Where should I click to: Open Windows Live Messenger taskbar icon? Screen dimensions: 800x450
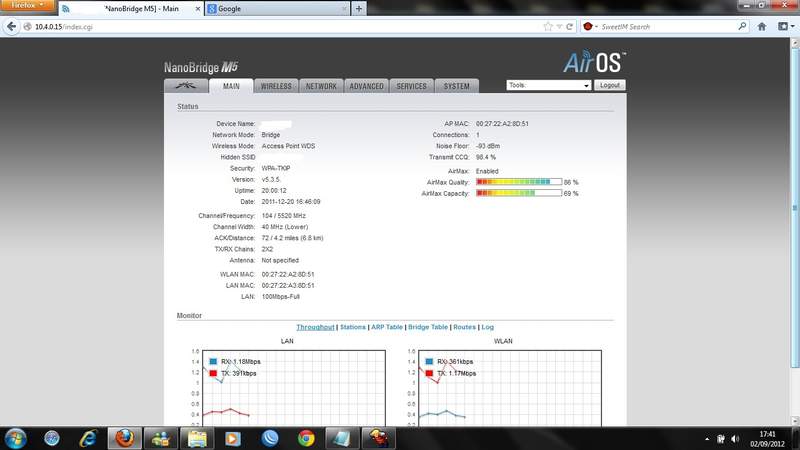[x=161, y=438]
